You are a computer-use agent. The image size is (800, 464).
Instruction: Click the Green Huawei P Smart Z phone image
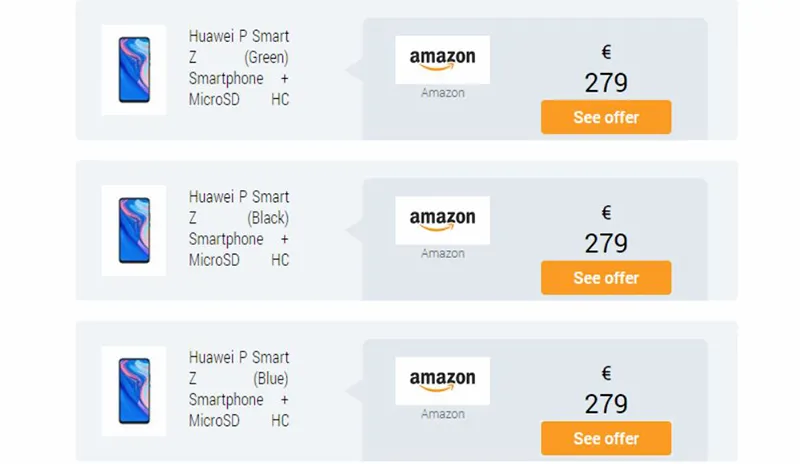click(134, 70)
